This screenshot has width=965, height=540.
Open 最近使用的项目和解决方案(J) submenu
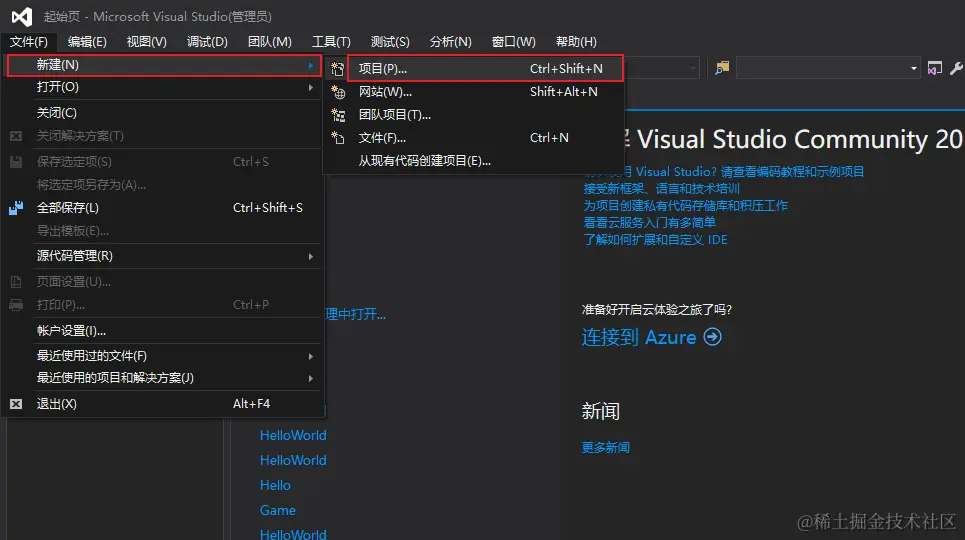tap(164, 378)
